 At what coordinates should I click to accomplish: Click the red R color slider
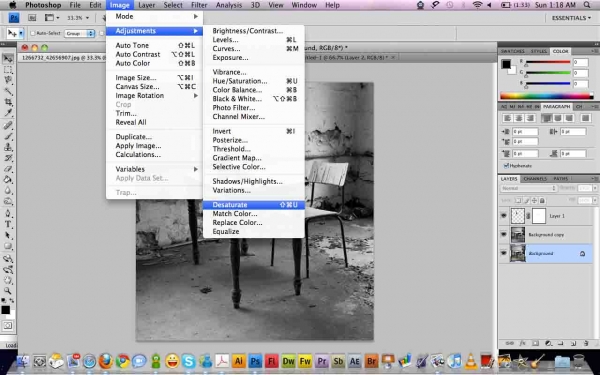(548, 62)
